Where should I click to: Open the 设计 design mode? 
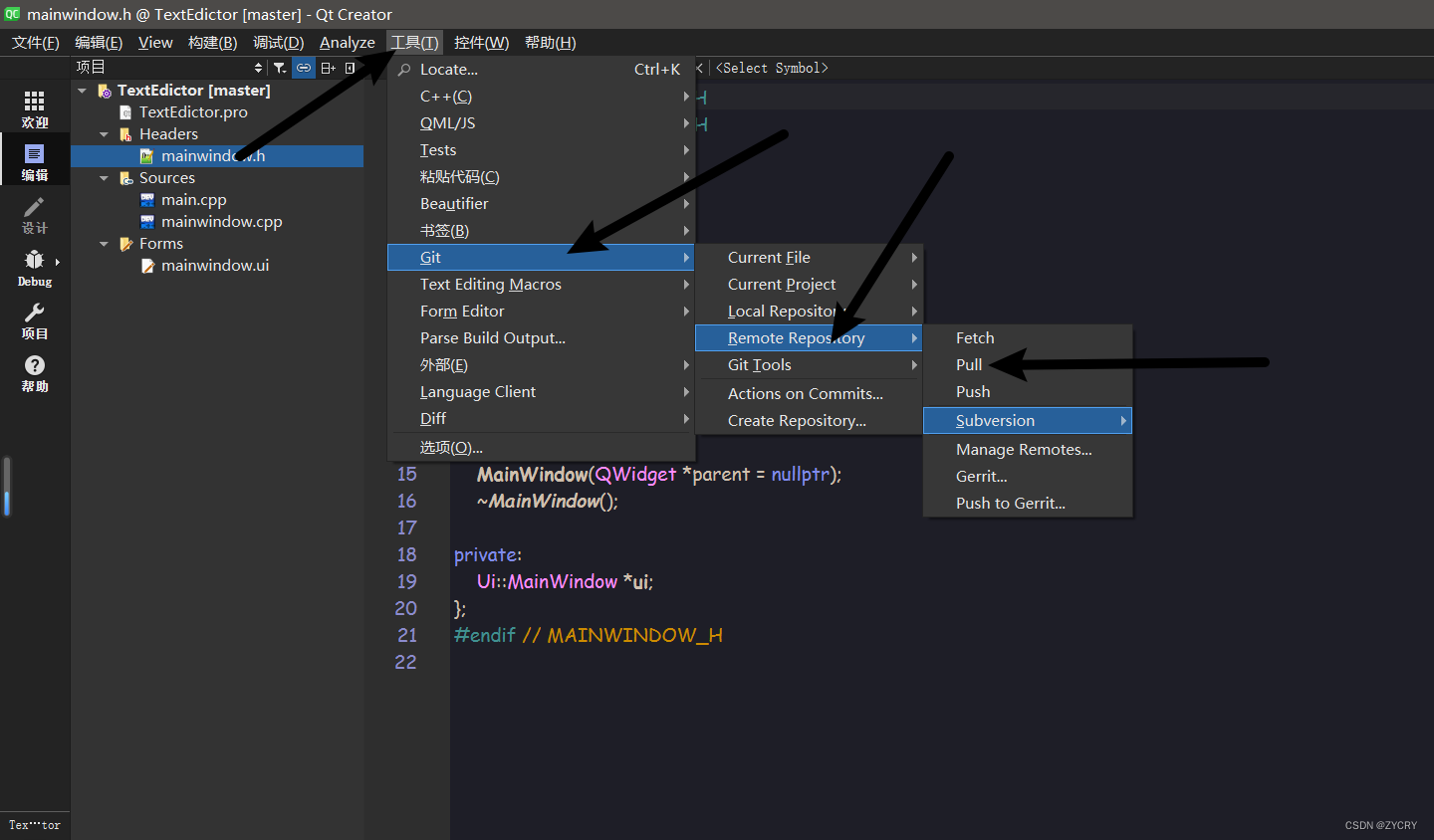(35, 214)
